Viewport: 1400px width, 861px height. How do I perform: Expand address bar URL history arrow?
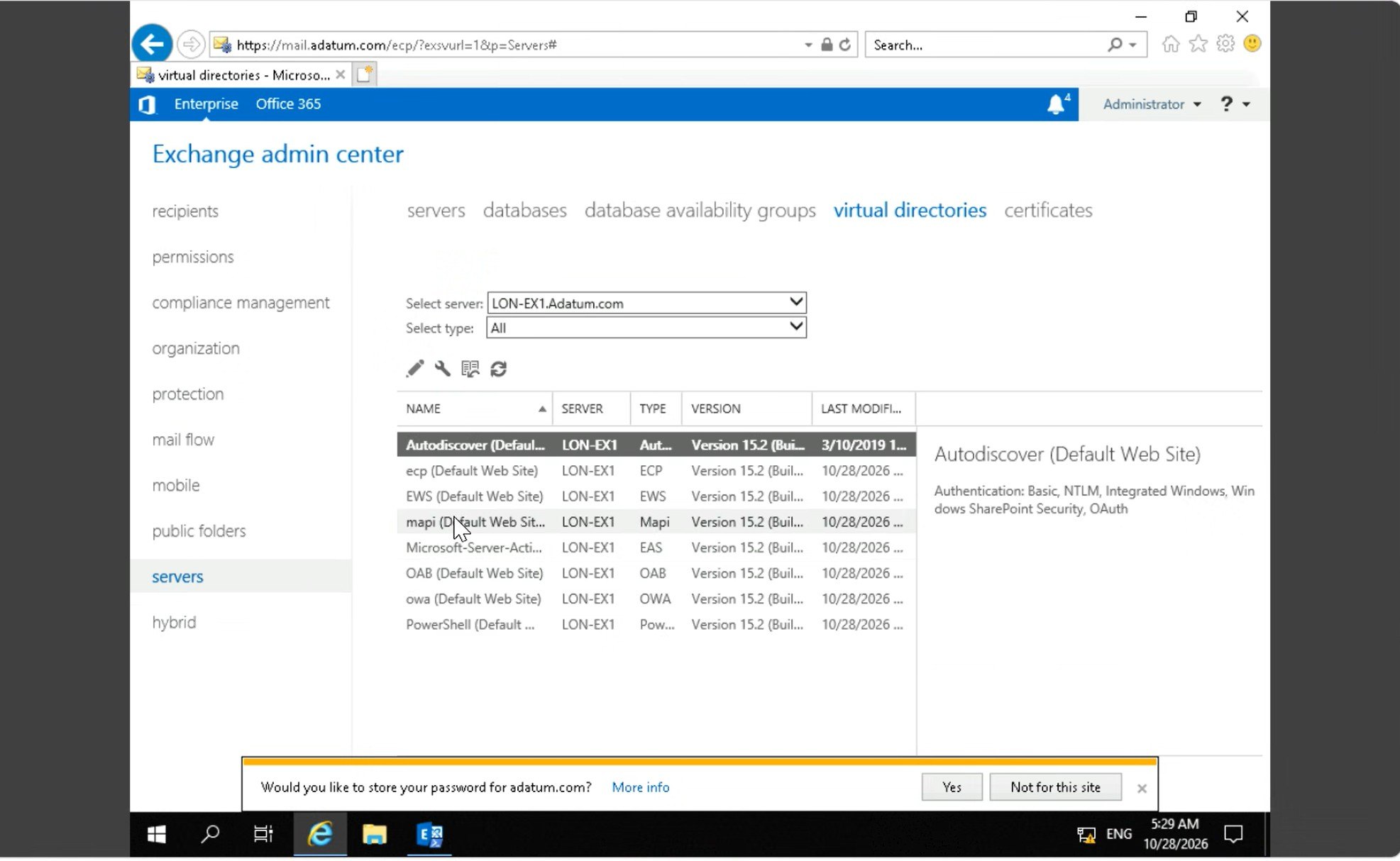pyautogui.click(x=808, y=45)
